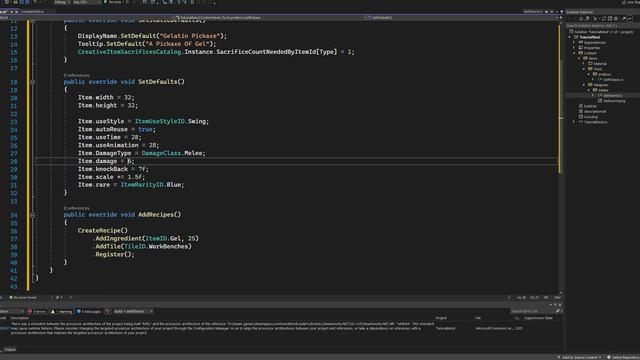Select the description.txt file
640x360 pixels.
coord(592,111)
